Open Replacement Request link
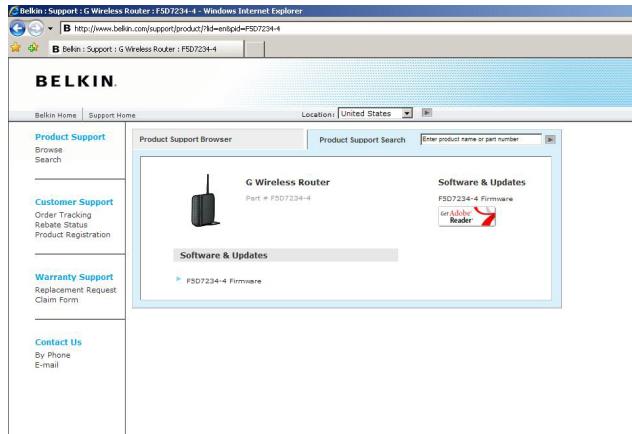 (75, 290)
